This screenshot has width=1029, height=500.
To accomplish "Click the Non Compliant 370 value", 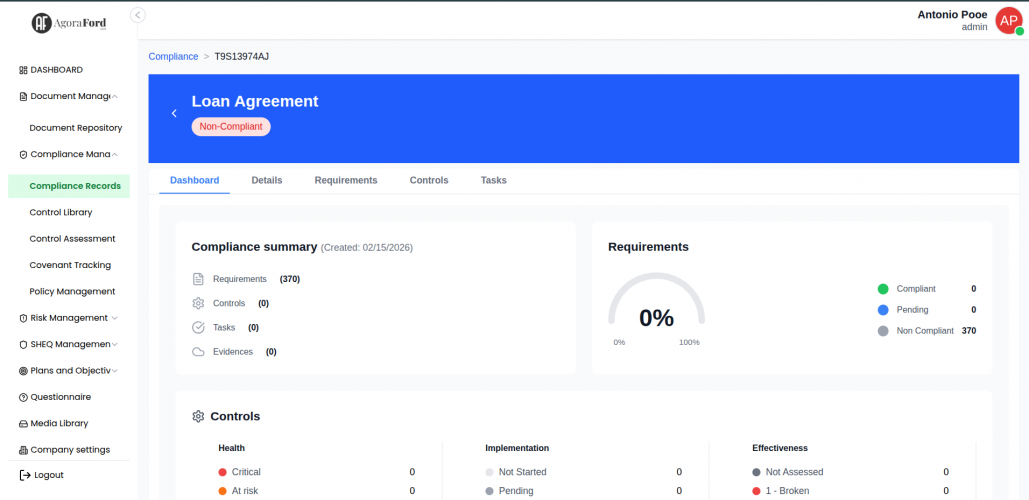I will 969,331.
